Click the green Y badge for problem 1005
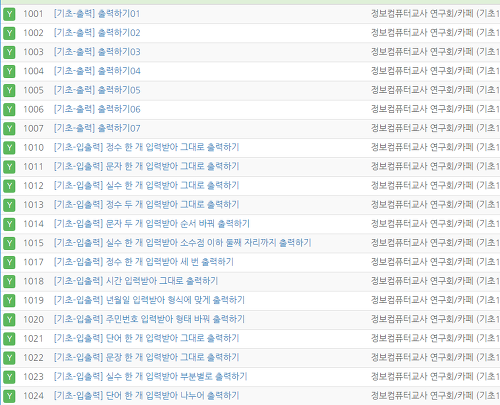The image size is (500, 405). [9, 90]
